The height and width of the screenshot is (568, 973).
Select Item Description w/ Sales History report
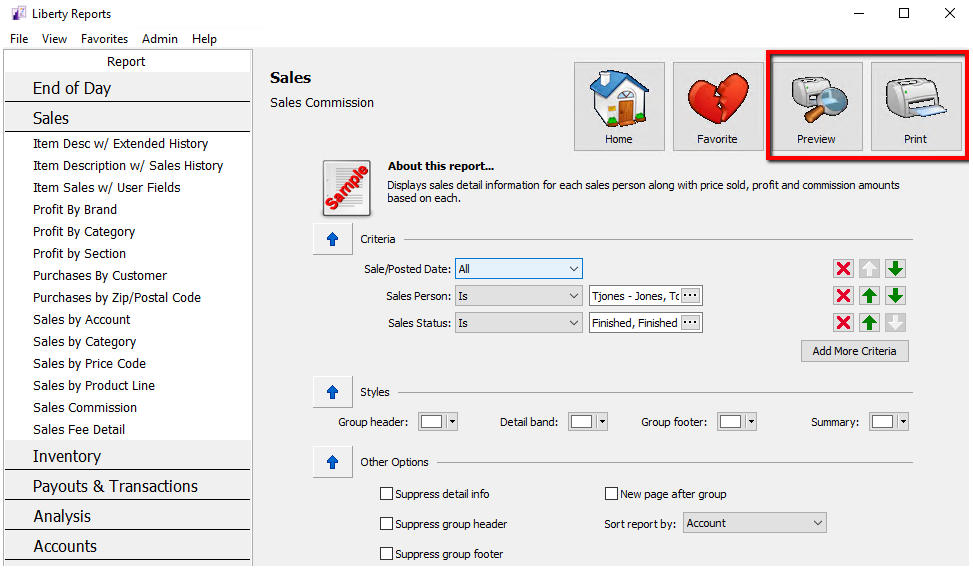click(128, 166)
